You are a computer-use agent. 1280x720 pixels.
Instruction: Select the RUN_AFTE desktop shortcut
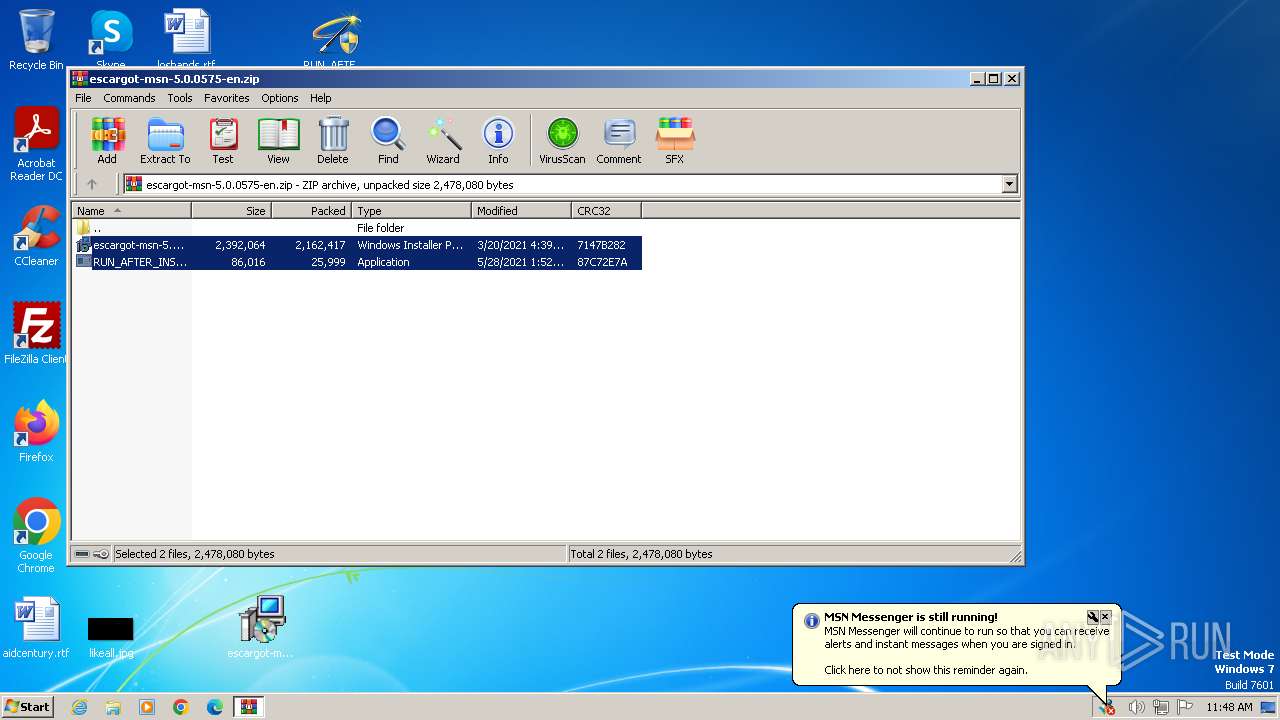tap(331, 40)
